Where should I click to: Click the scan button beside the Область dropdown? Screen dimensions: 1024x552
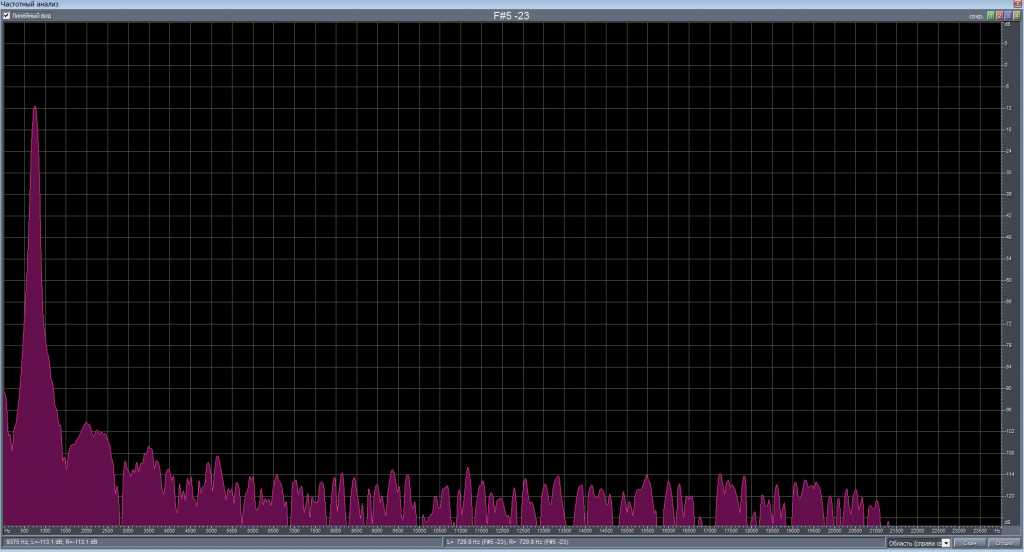(970, 543)
